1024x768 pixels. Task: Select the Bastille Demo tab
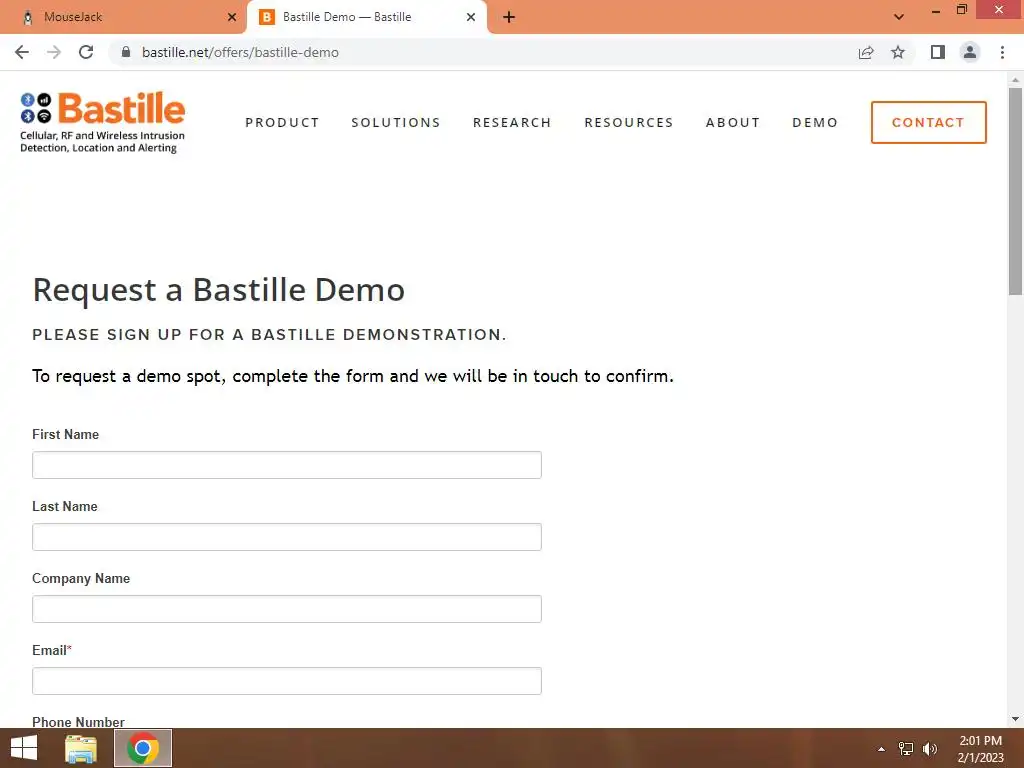coord(366,17)
